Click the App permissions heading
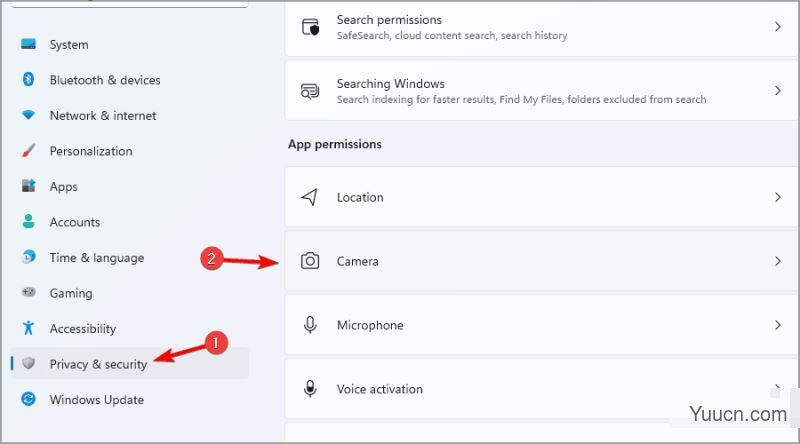 click(335, 144)
